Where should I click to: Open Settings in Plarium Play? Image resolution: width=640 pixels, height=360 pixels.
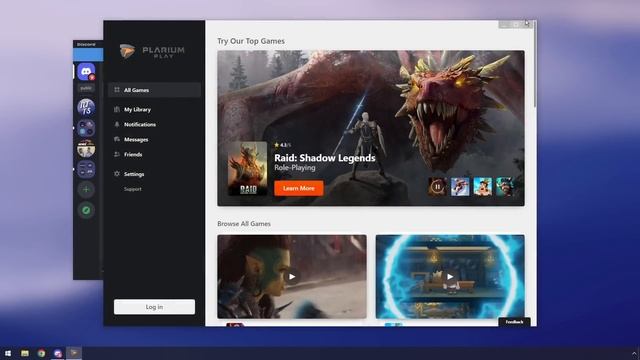[x=134, y=174]
